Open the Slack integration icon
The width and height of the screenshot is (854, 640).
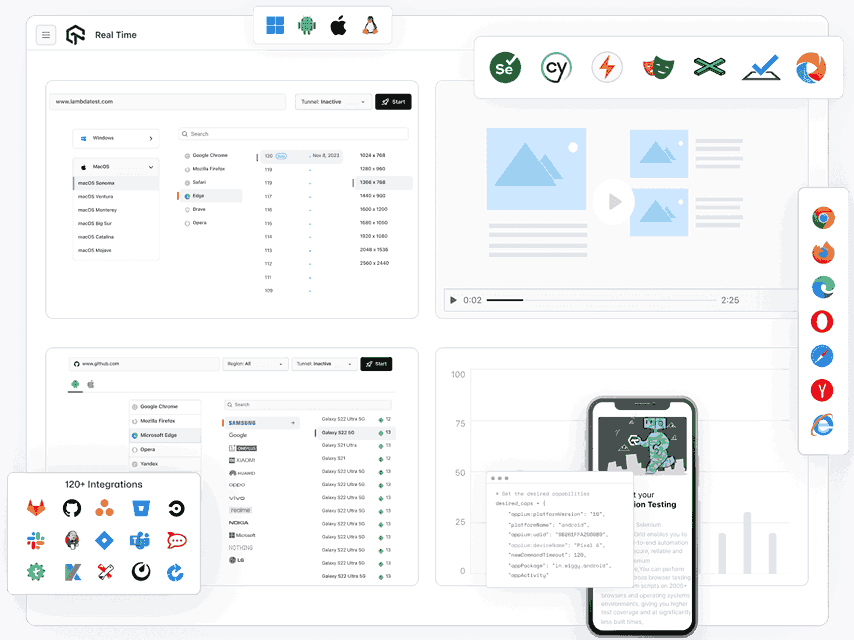(36, 540)
